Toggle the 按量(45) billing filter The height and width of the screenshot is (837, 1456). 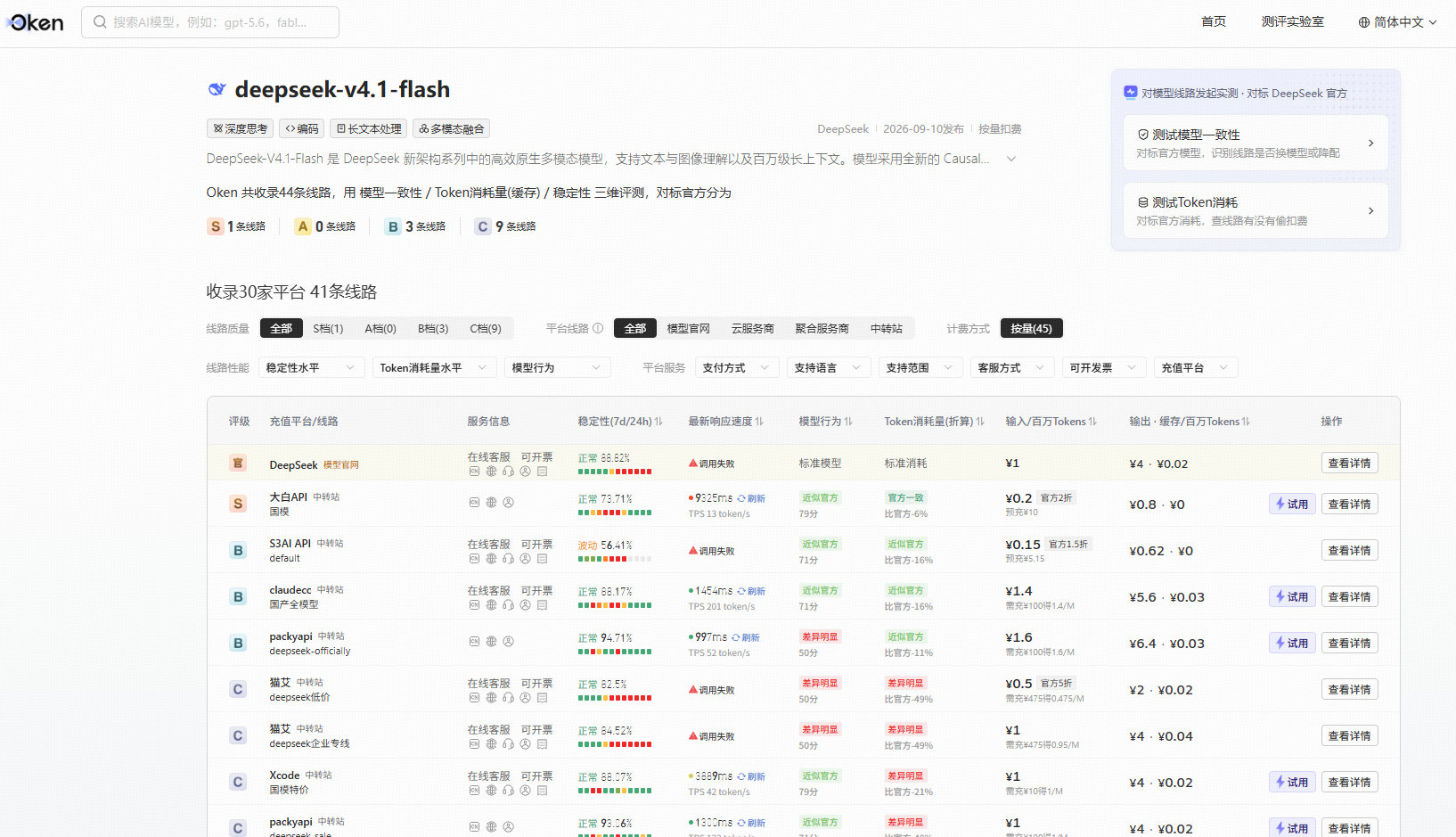[x=1032, y=328]
